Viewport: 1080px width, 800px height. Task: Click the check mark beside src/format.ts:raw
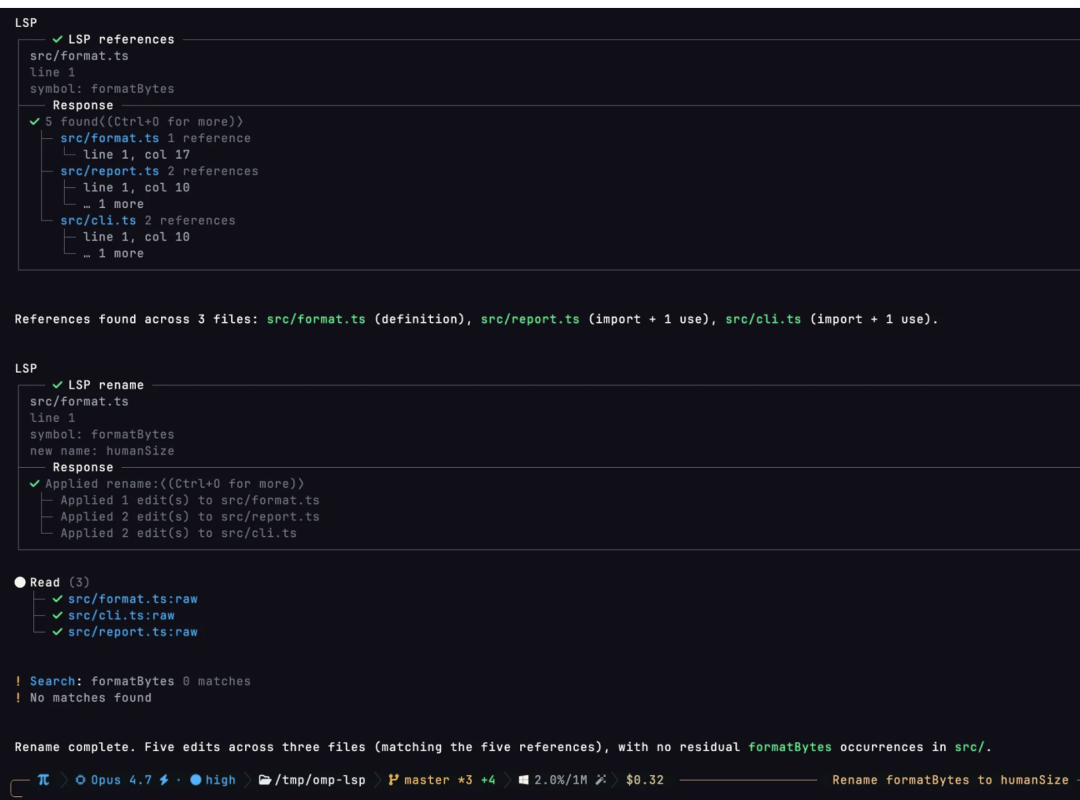pyautogui.click(x=58, y=599)
